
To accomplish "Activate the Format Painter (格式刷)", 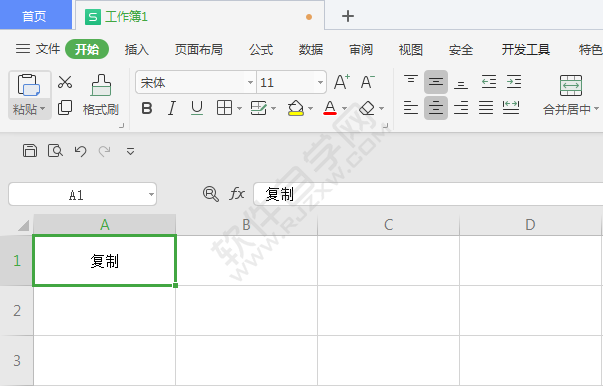I will [101, 95].
